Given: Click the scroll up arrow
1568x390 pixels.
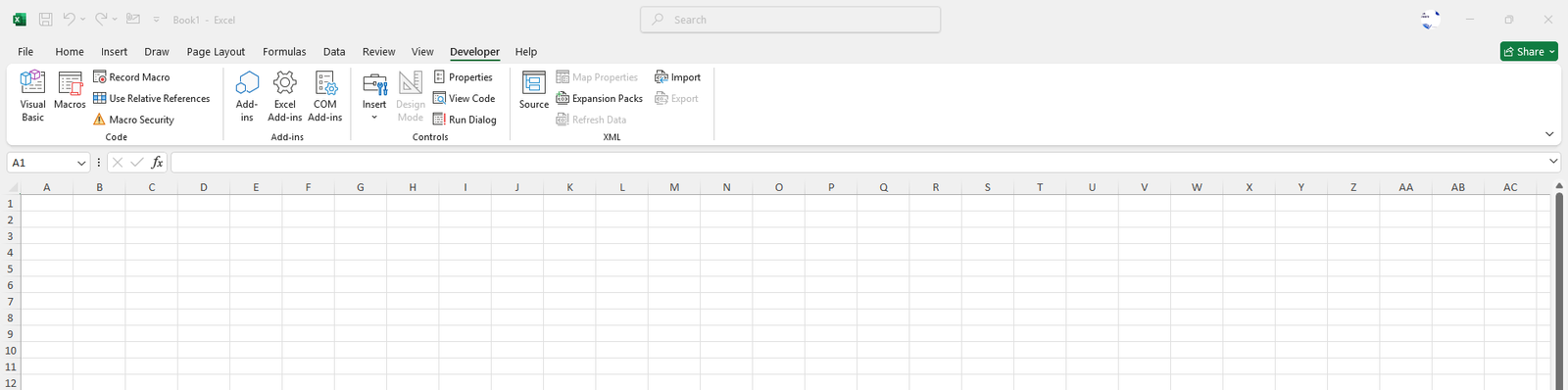Looking at the screenshot, I should [x=1559, y=186].
